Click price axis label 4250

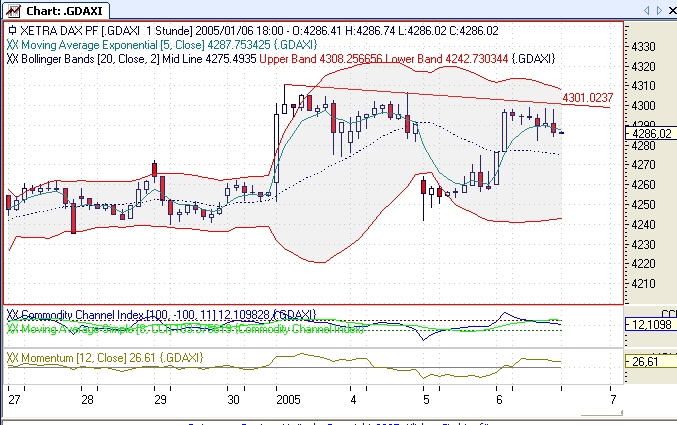643,205
